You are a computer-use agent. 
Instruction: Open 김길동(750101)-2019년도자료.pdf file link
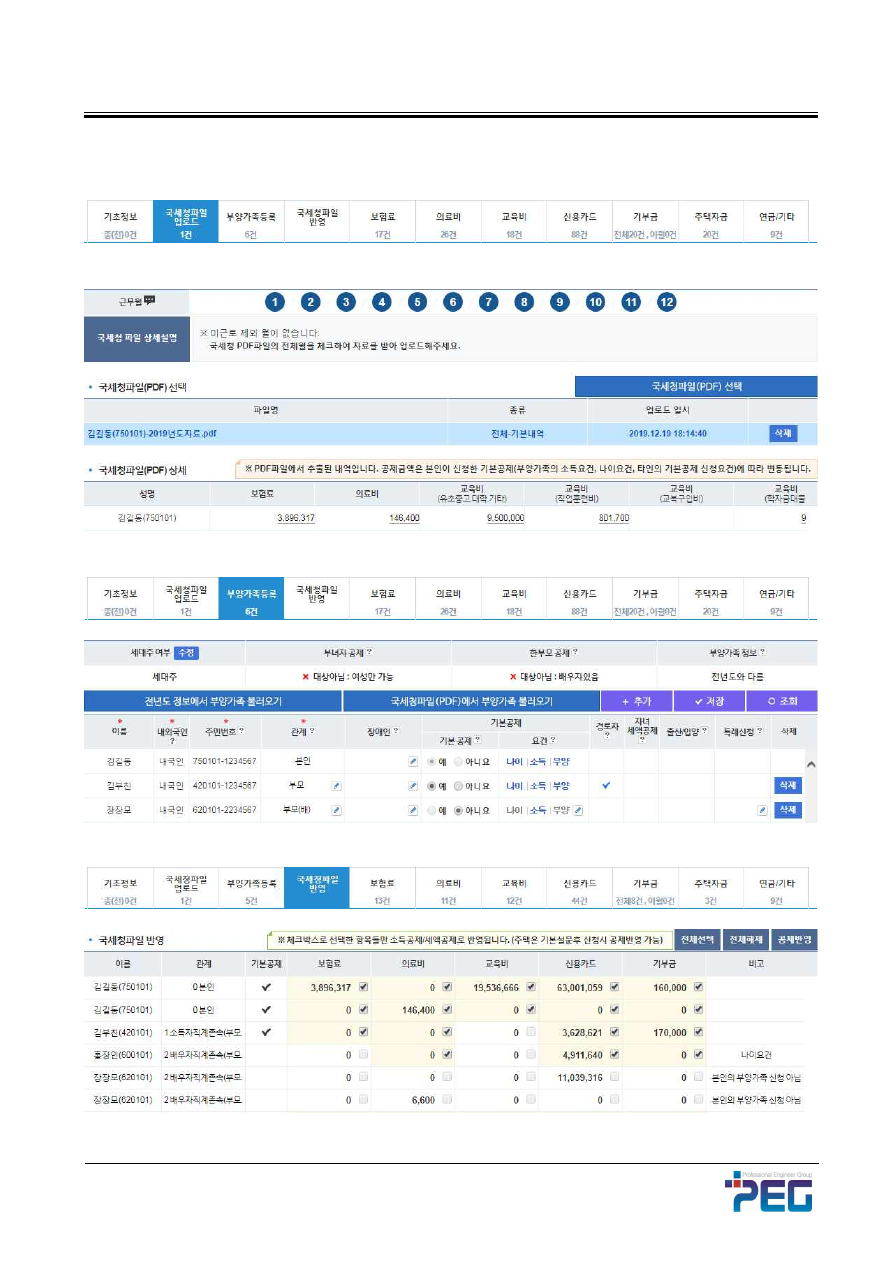click(152, 433)
